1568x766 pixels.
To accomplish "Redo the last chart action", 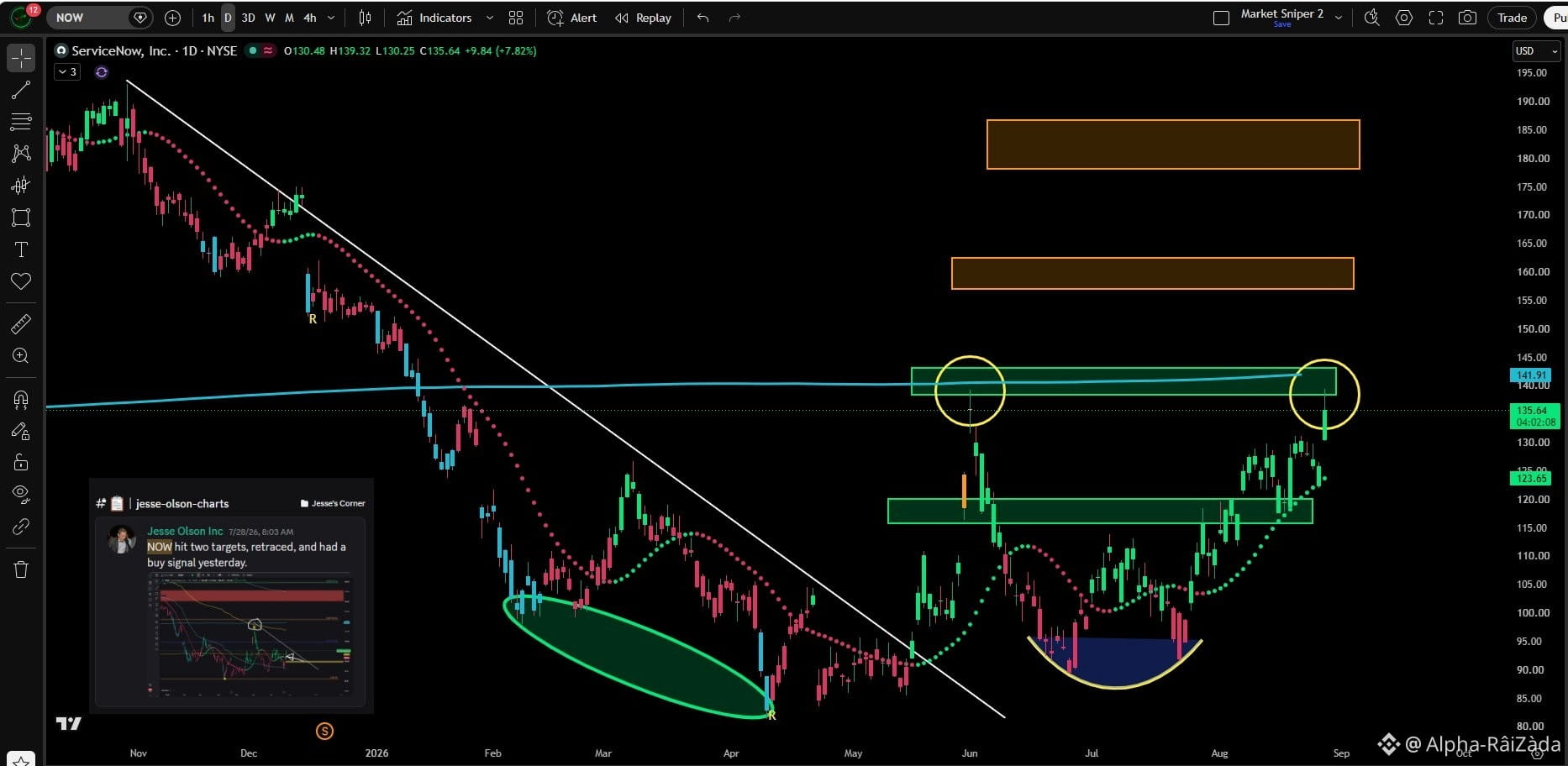I will point(734,18).
